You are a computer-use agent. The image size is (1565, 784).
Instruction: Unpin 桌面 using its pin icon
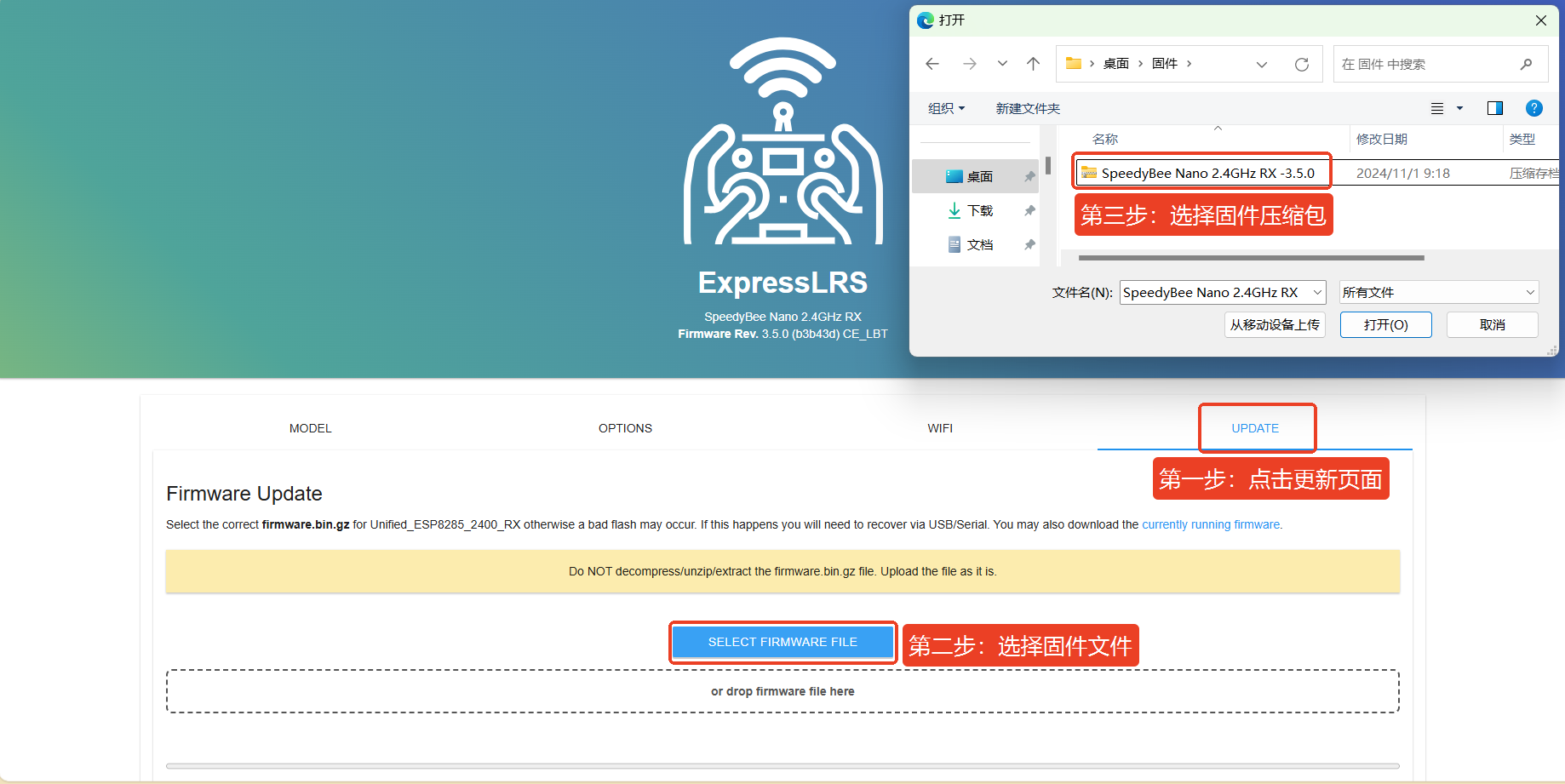[1029, 176]
